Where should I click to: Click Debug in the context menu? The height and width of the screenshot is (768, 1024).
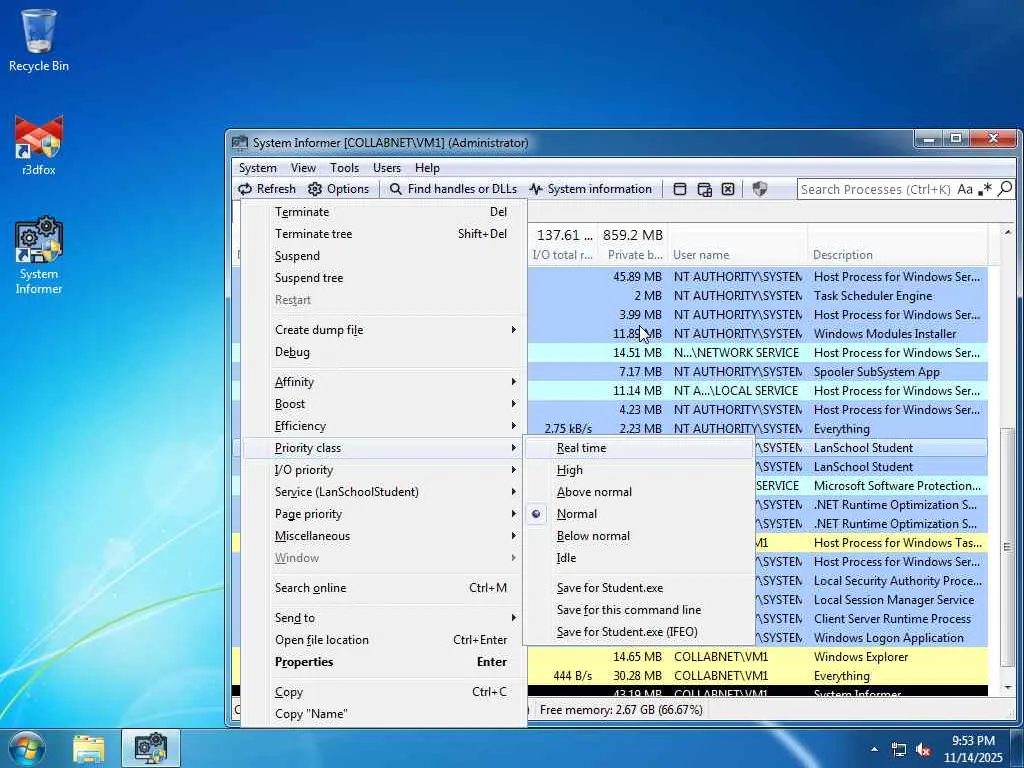[384, 352]
